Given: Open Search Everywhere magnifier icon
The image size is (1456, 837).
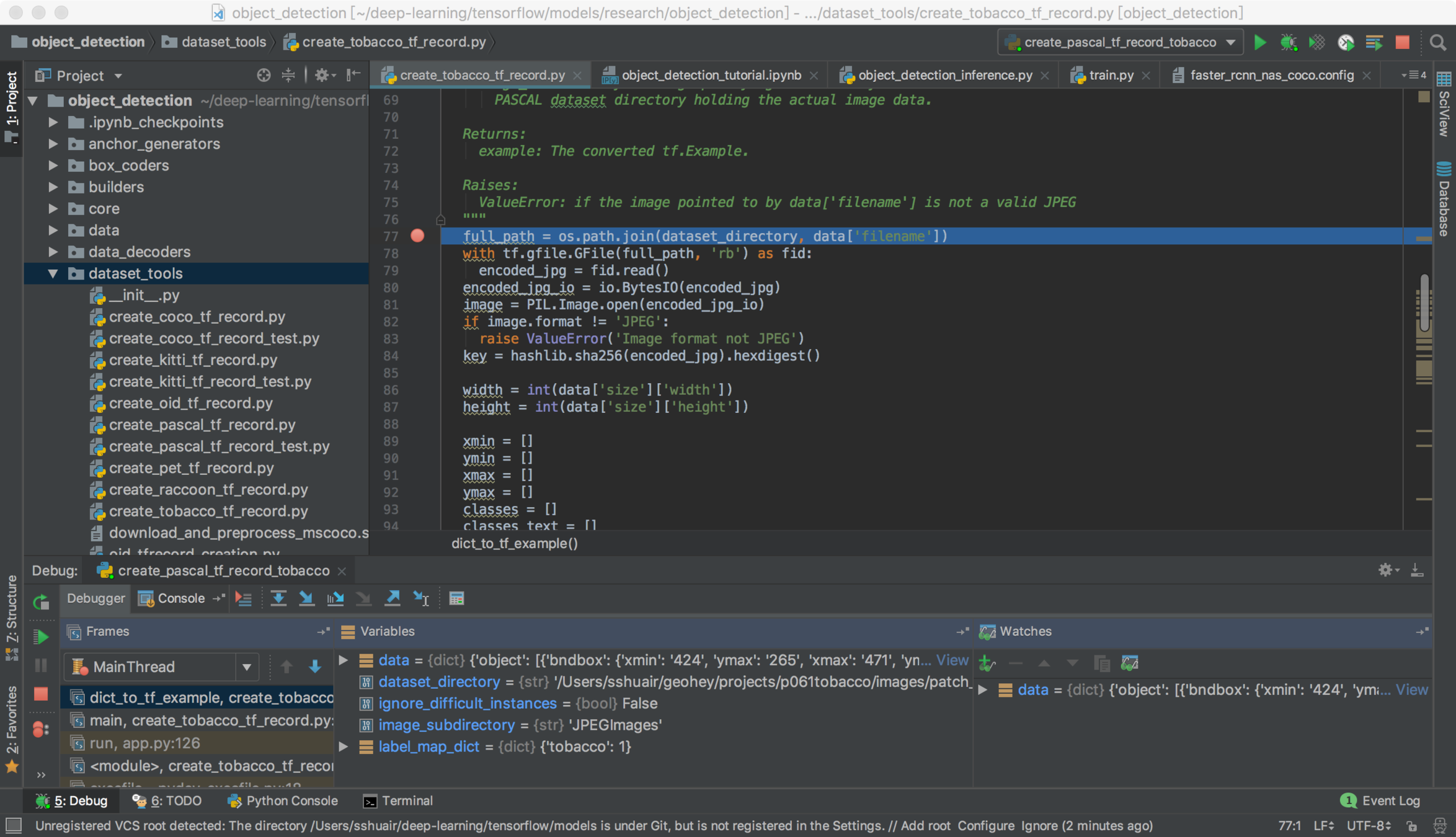Looking at the screenshot, I should (x=1437, y=42).
